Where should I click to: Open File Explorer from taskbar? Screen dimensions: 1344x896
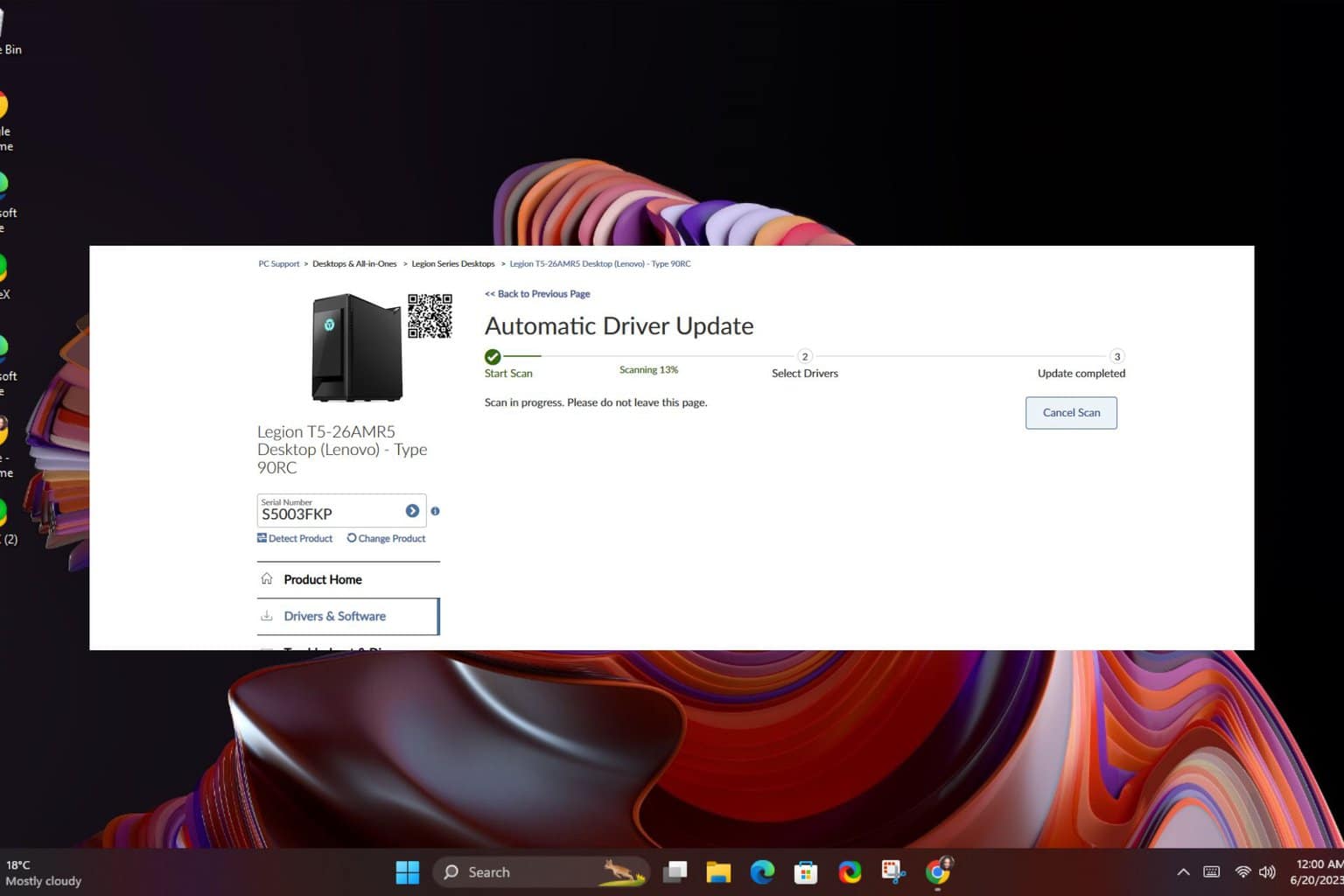[718, 871]
